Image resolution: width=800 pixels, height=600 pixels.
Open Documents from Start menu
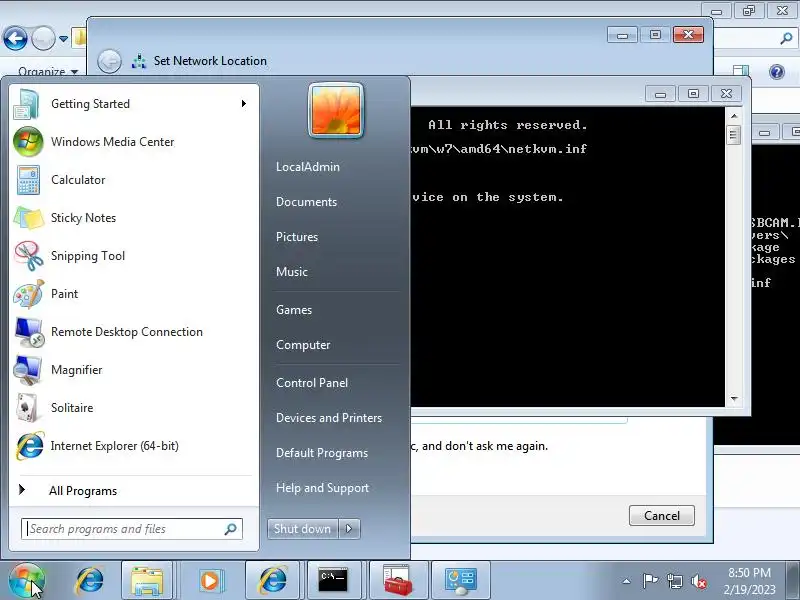[x=307, y=202]
